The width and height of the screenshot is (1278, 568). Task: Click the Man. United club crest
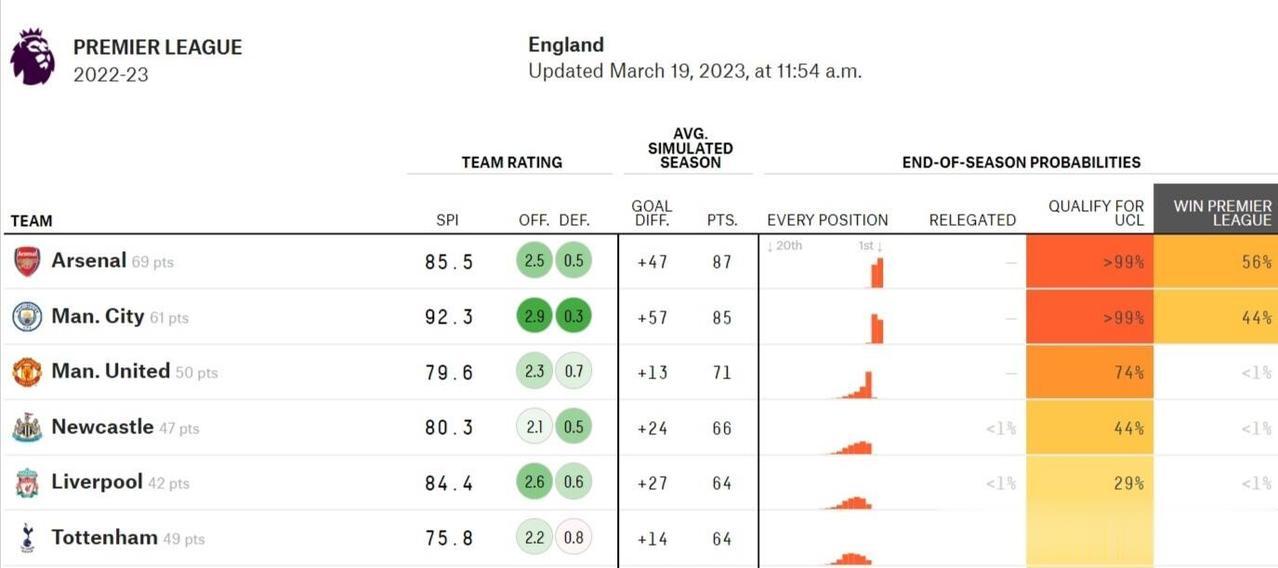click(x=27, y=372)
